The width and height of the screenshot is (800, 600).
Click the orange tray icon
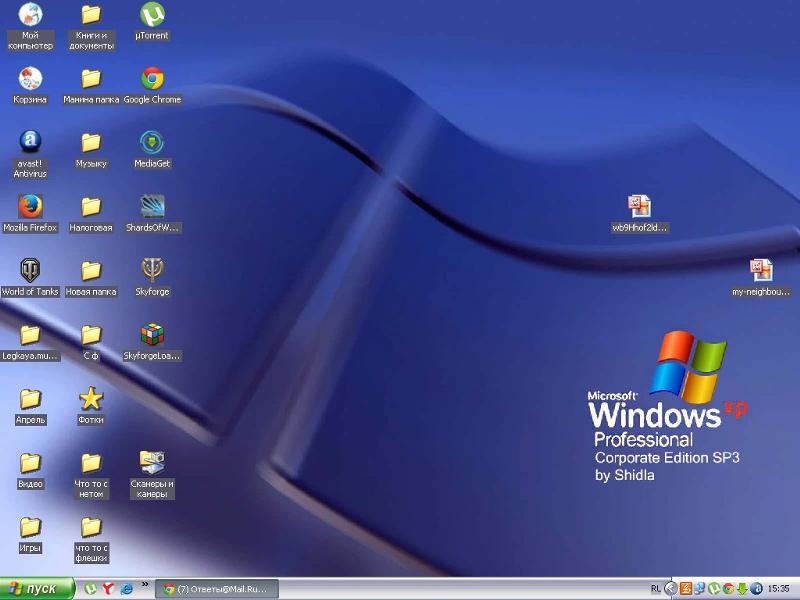coord(686,589)
